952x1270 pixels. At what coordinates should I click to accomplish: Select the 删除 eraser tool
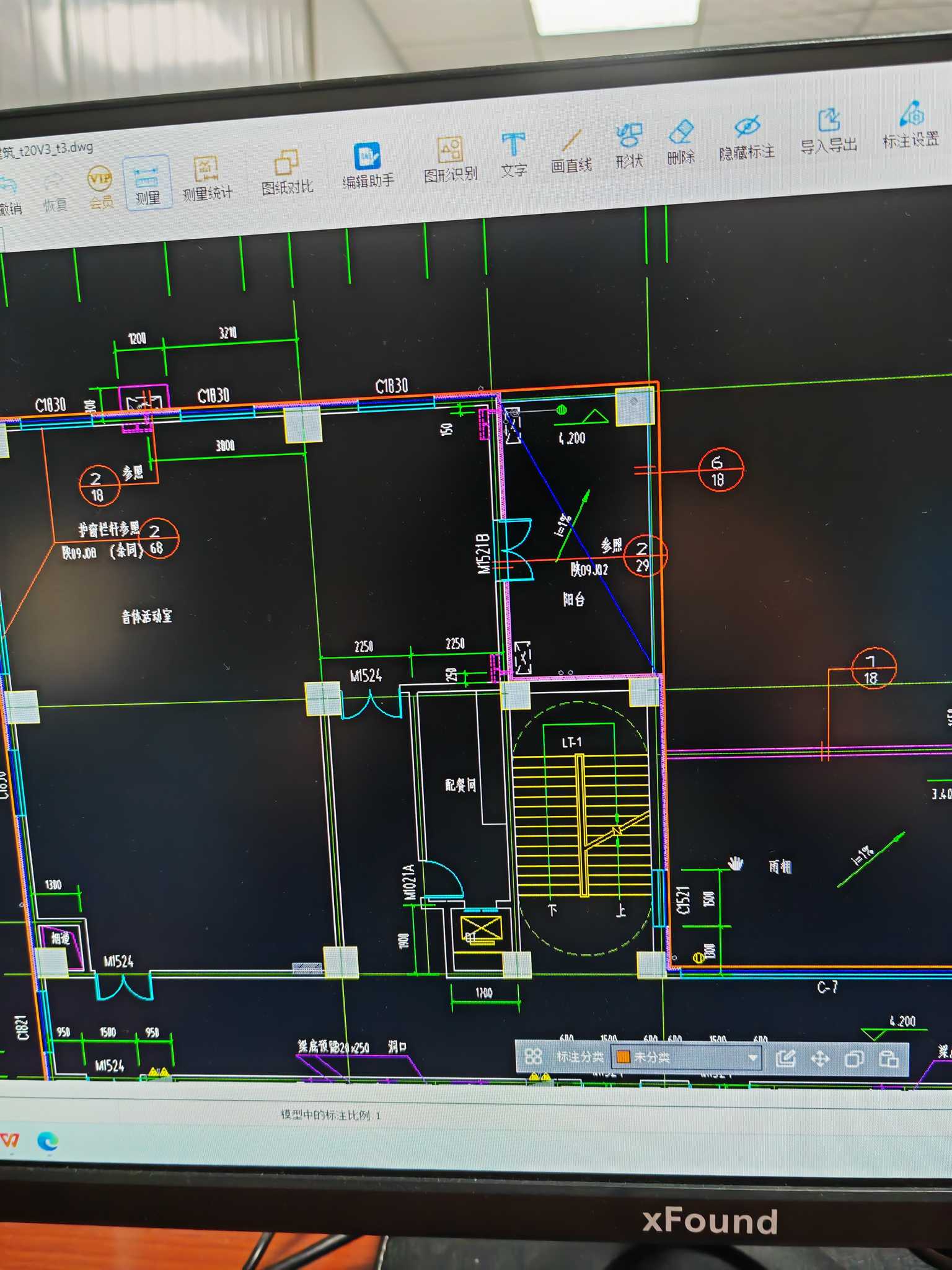681,142
